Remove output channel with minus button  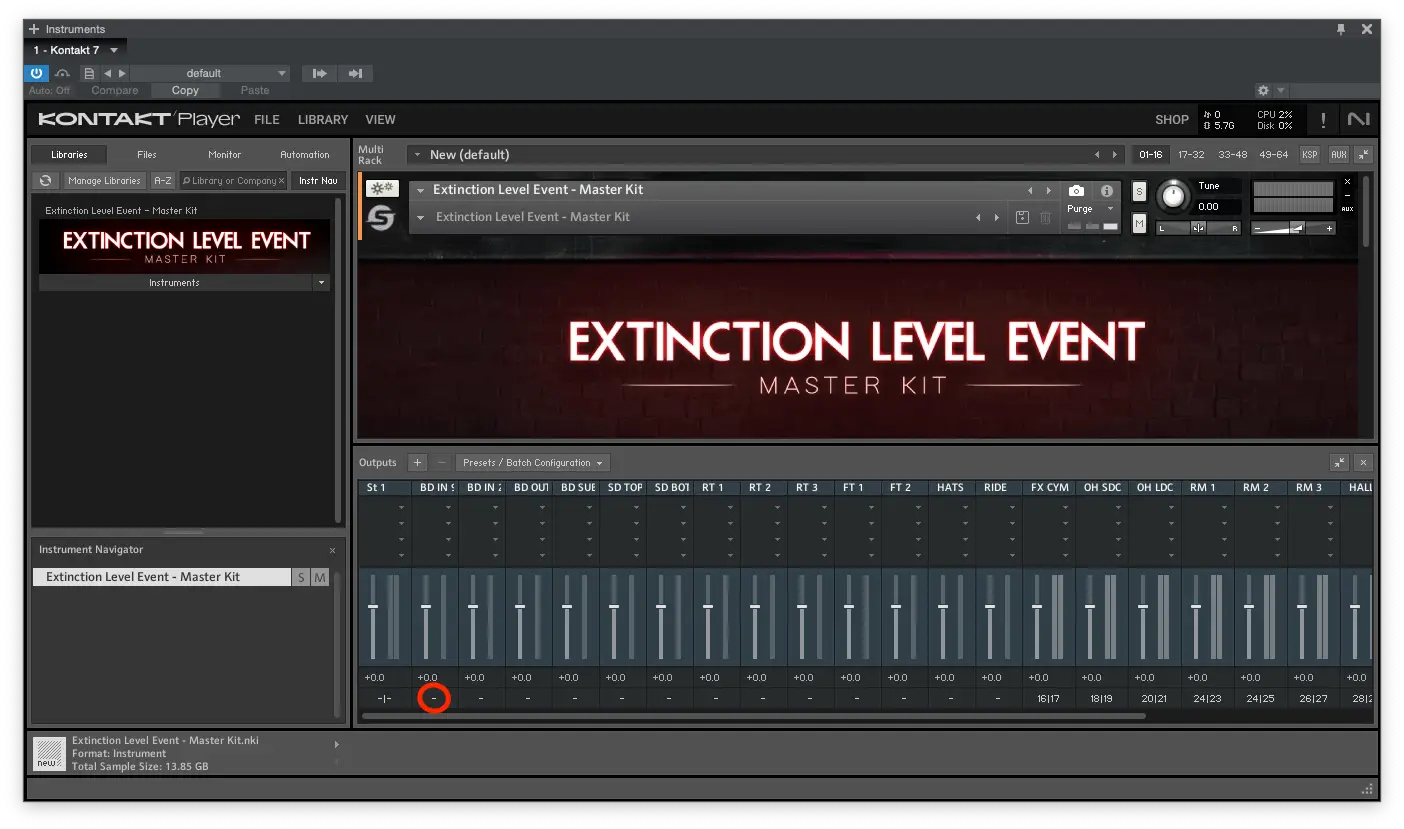pos(441,463)
